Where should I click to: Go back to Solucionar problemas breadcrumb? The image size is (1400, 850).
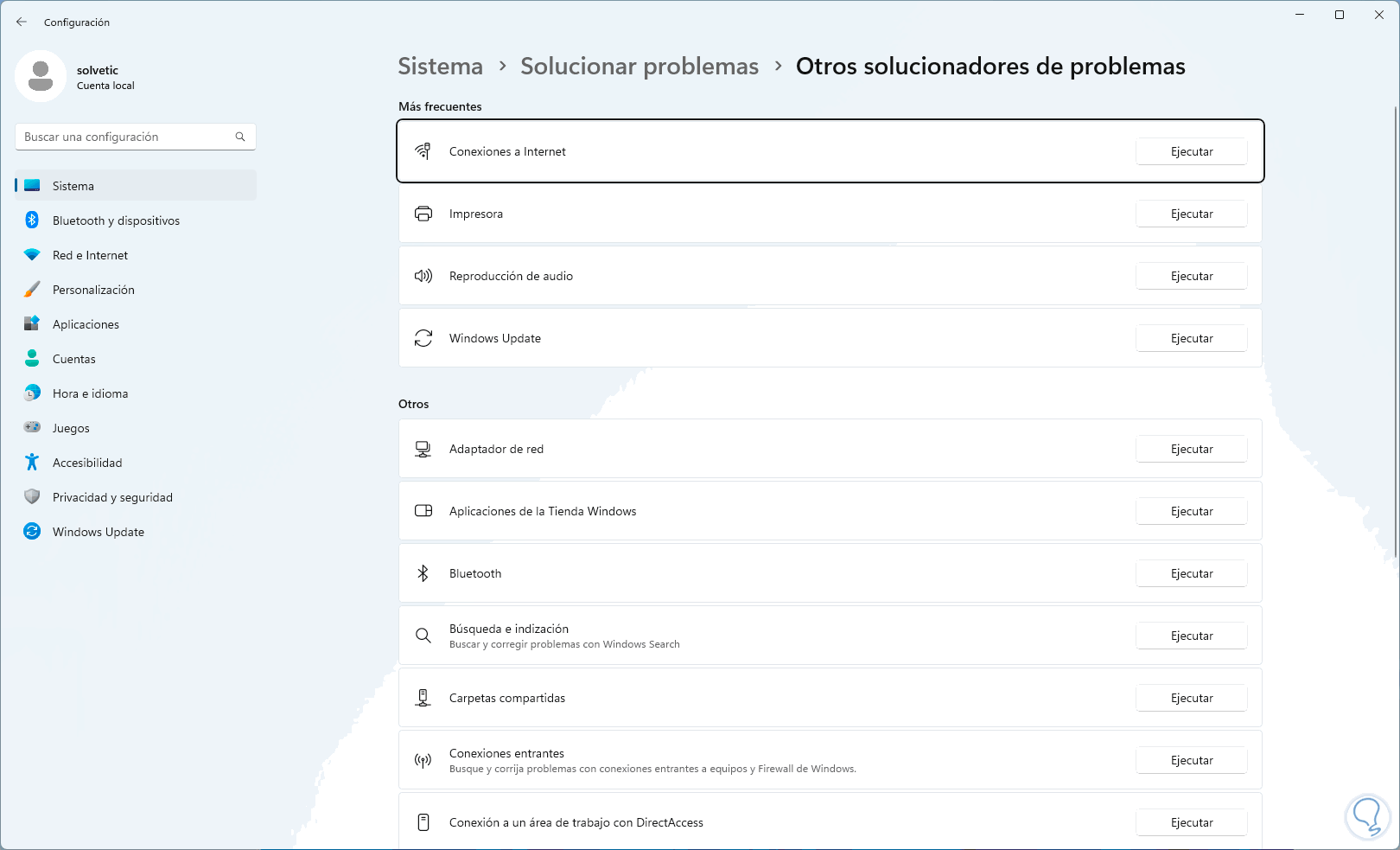[x=639, y=67]
